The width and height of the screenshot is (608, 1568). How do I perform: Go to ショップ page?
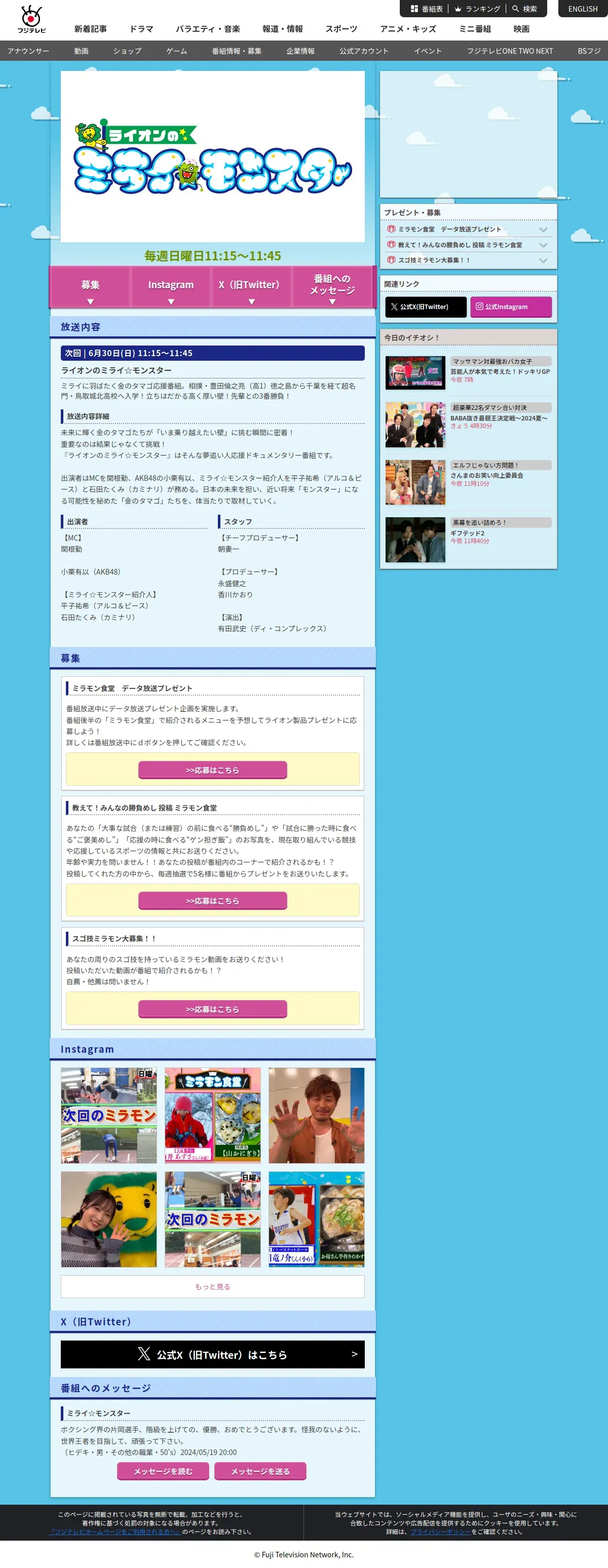(127, 51)
